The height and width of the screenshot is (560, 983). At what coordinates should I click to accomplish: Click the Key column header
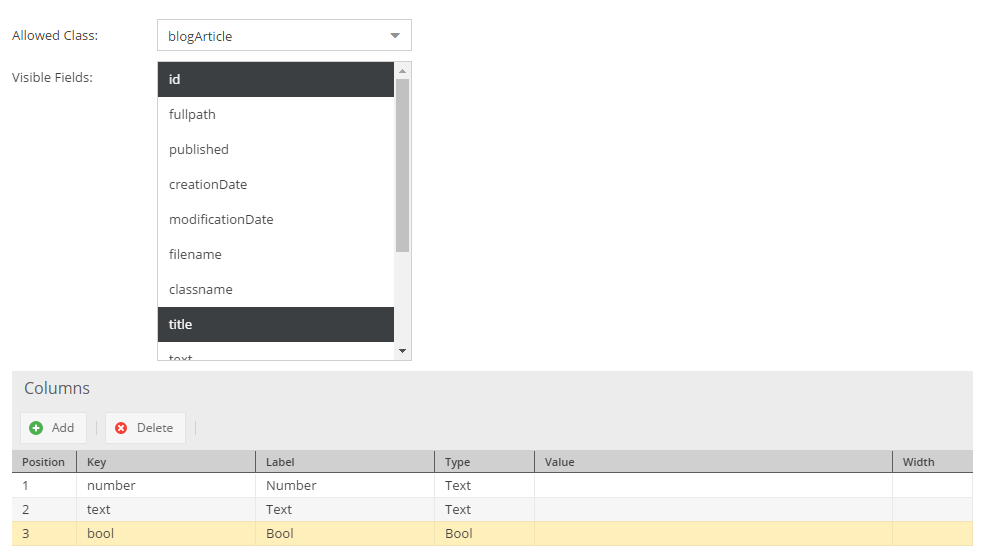click(x=165, y=462)
